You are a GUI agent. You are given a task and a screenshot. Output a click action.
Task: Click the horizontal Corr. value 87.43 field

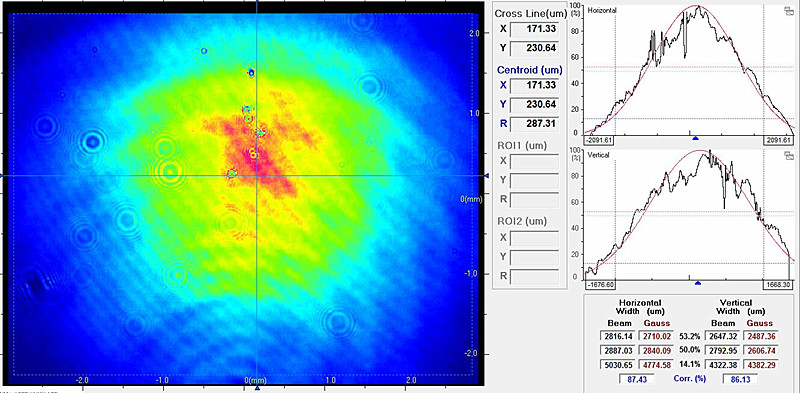click(x=636, y=379)
